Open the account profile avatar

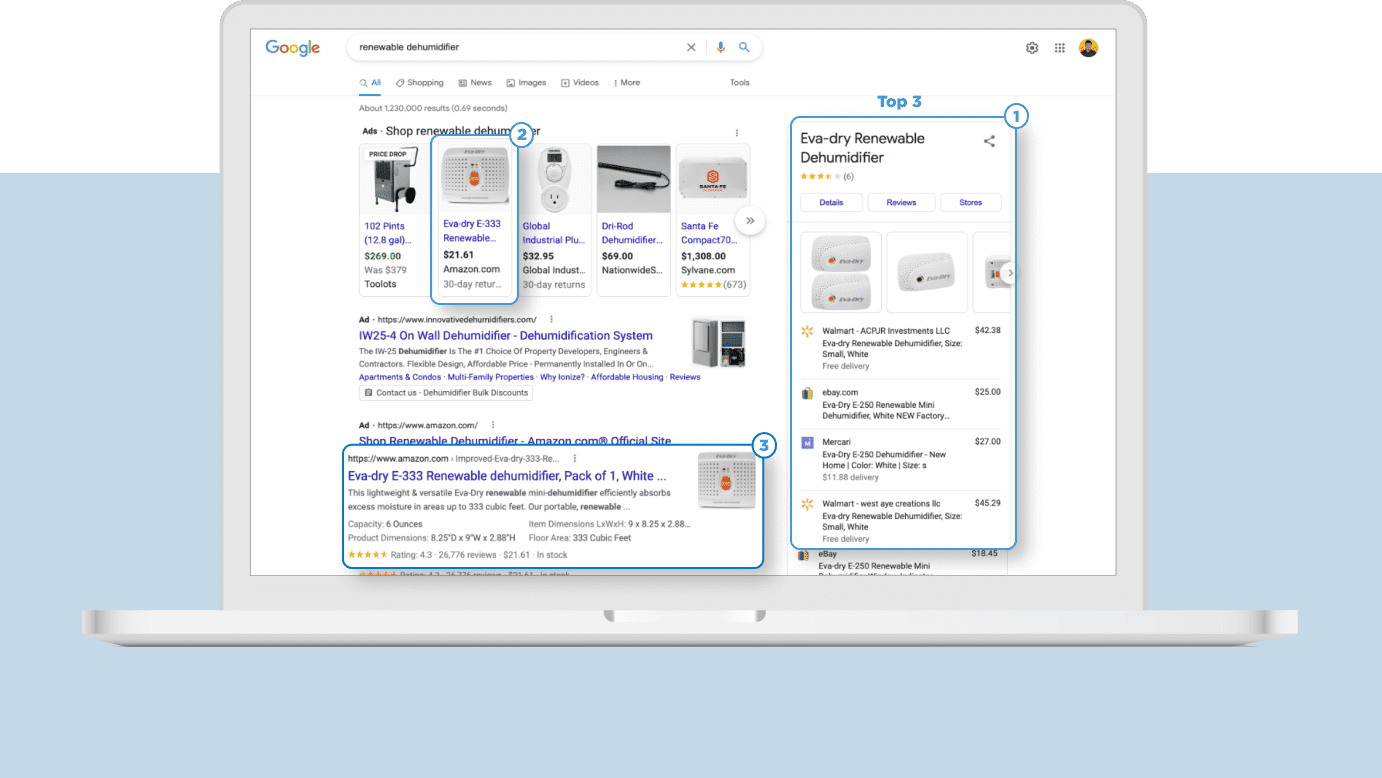(x=1088, y=47)
